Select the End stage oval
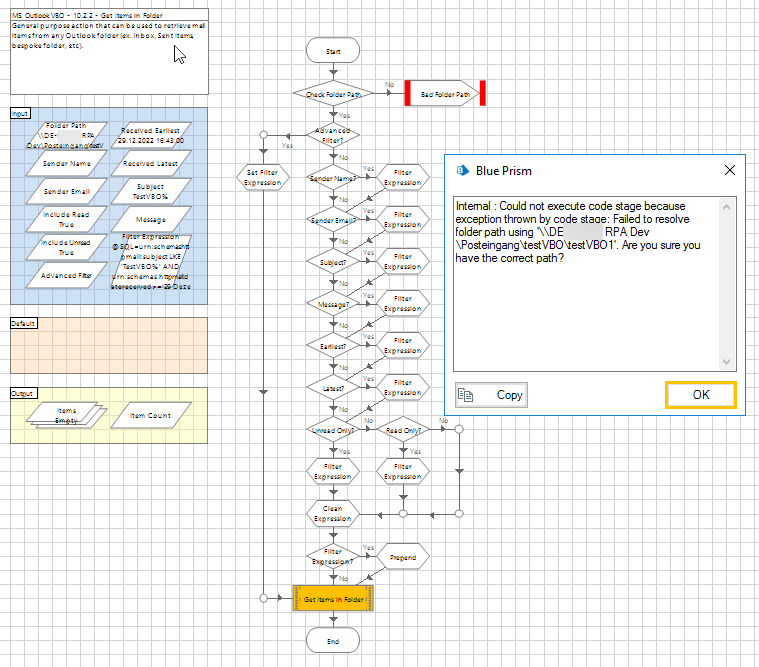 coord(333,641)
